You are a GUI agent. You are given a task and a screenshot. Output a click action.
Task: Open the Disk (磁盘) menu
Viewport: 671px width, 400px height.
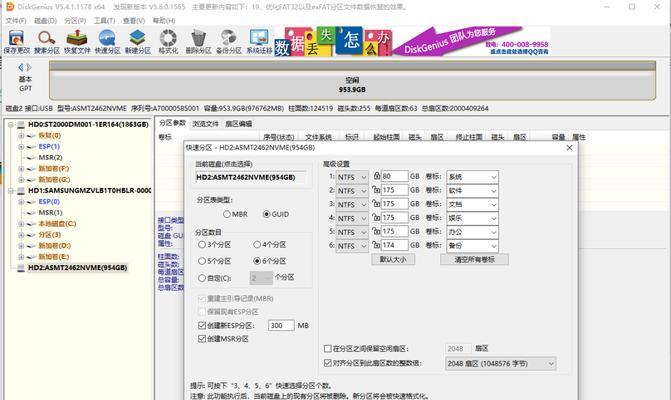pyautogui.click(x=45, y=21)
